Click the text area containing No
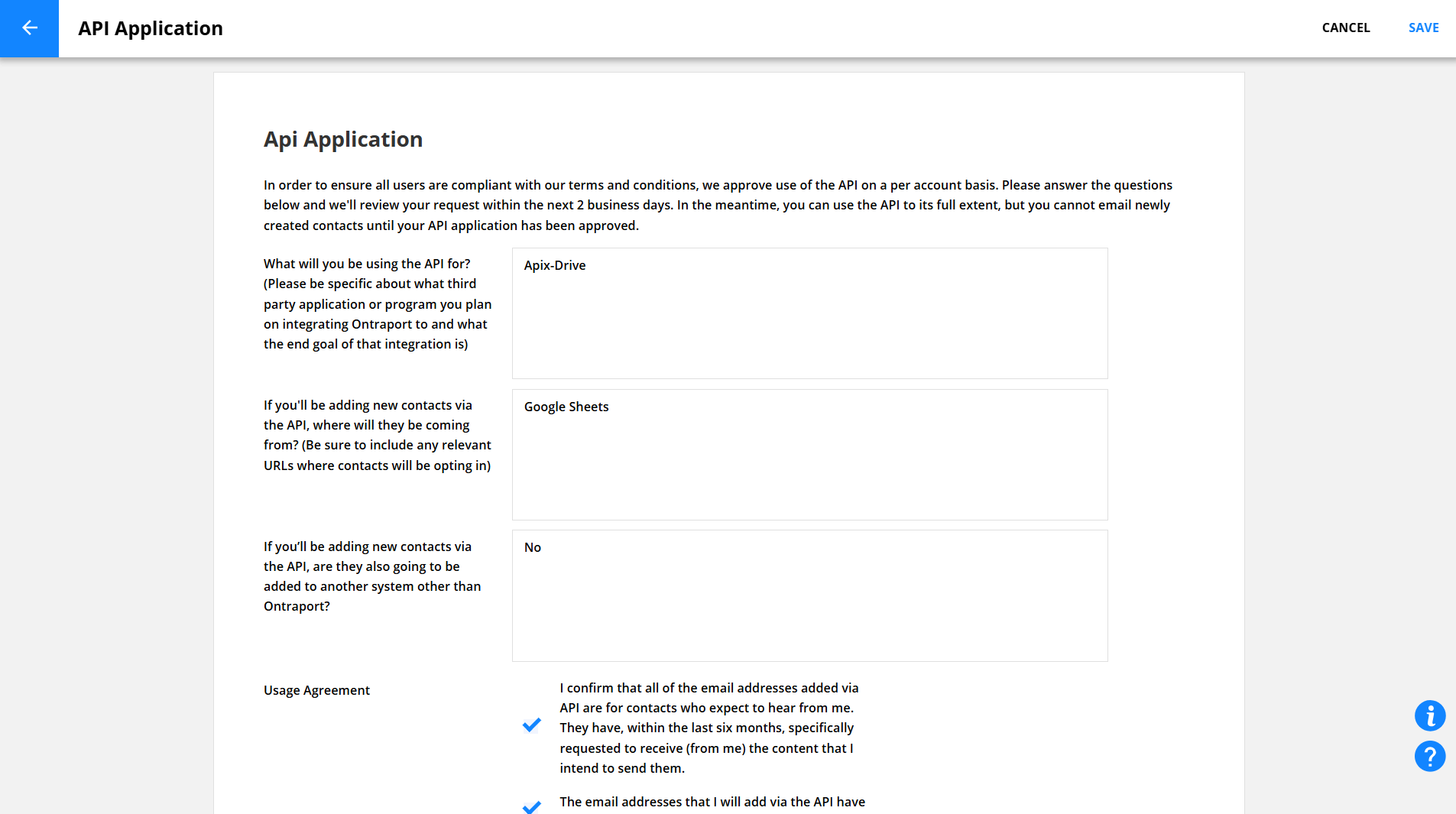1456x814 pixels. point(809,595)
